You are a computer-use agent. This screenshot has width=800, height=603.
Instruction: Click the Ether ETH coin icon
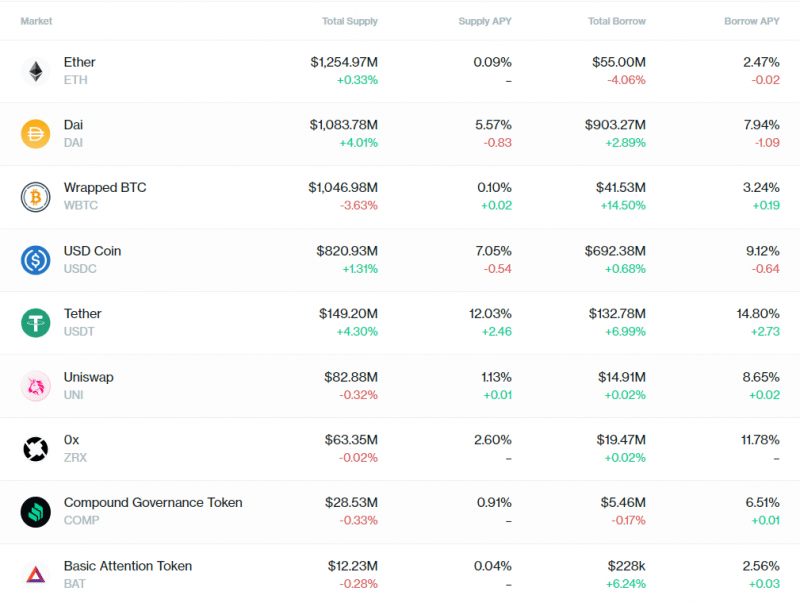click(35, 71)
